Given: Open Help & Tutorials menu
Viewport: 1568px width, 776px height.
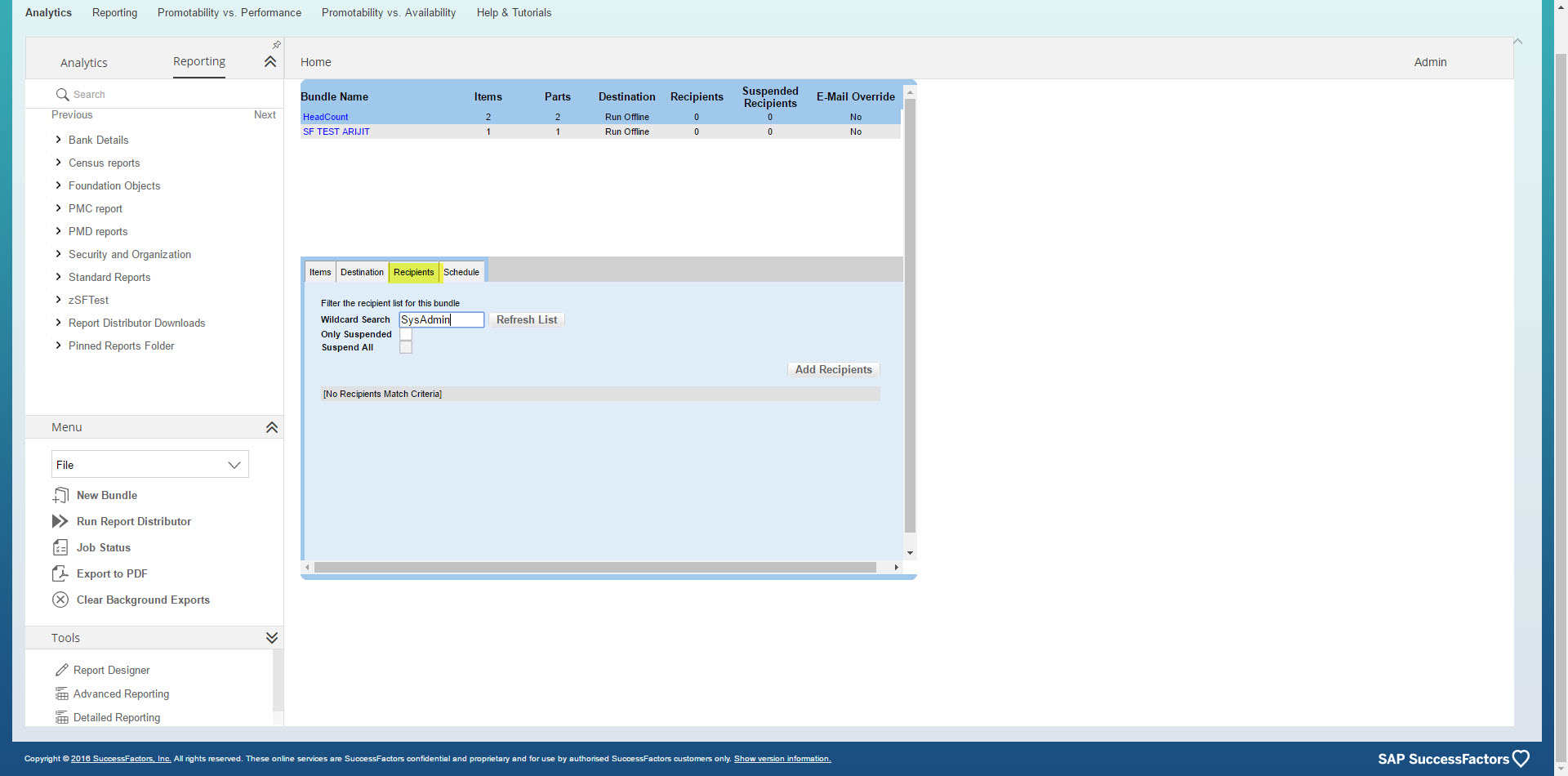Looking at the screenshot, I should tap(514, 12).
